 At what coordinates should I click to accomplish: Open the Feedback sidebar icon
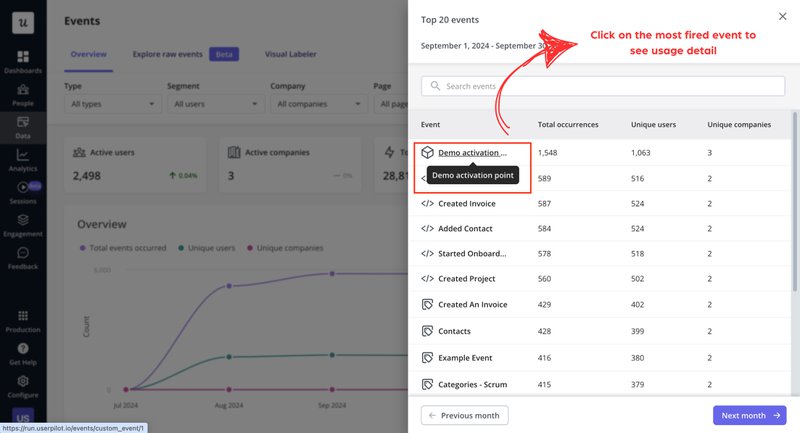[22, 257]
